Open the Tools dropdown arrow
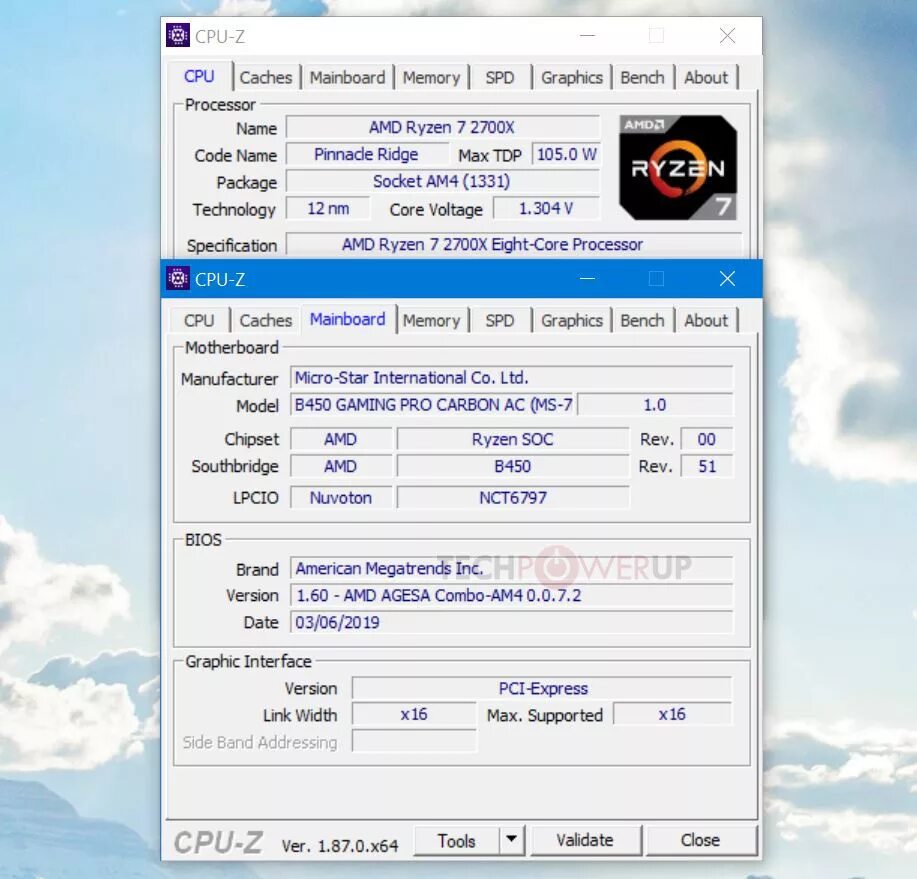The width and height of the screenshot is (917, 879). [512, 839]
